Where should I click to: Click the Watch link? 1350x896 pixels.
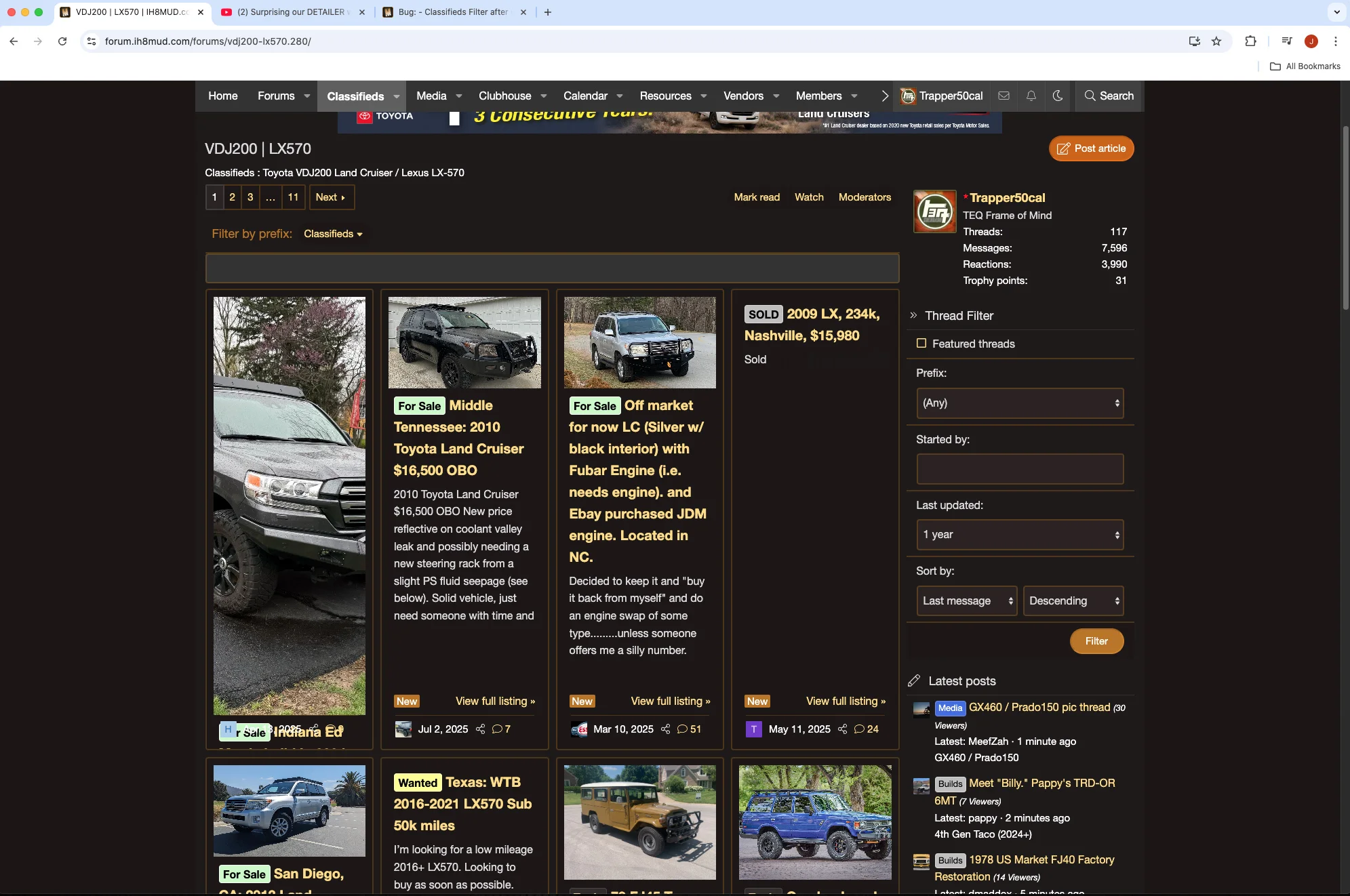(x=809, y=197)
